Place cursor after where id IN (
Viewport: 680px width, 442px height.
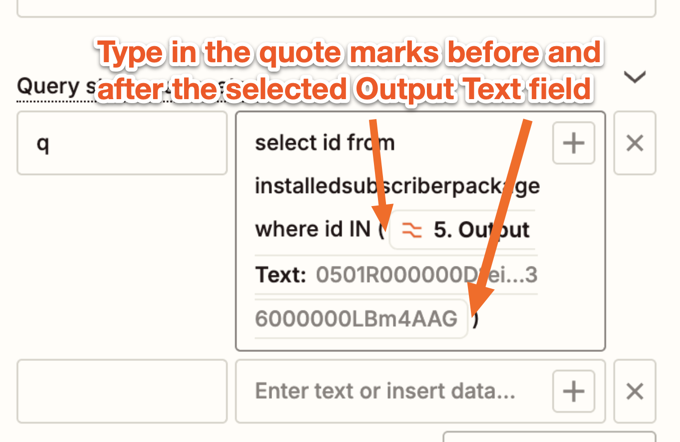tap(385, 230)
